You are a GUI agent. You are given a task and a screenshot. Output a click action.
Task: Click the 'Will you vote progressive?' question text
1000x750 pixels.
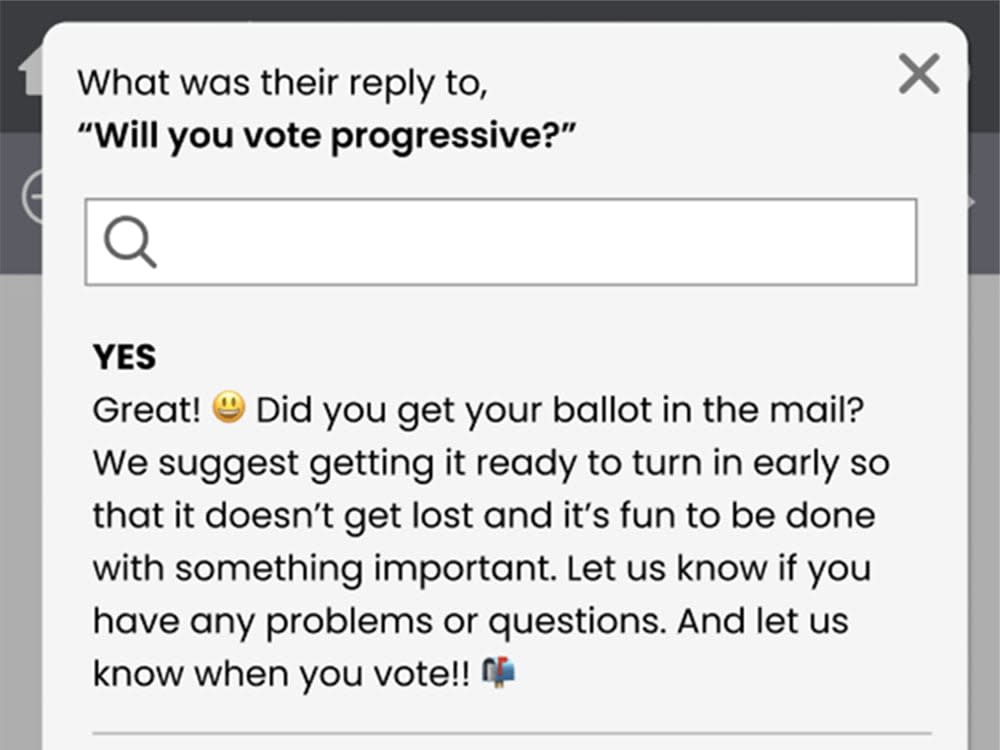point(326,136)
